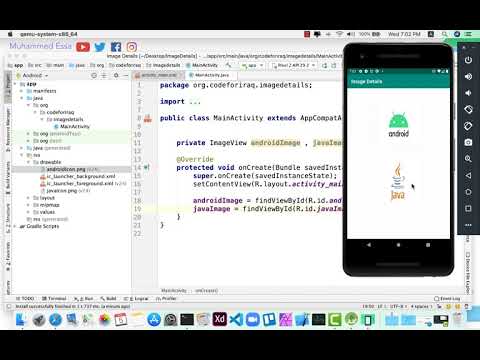Click the emulator power button
This screenshot has height=360, width=480.
pyautogui.click(x=468, y=60)
